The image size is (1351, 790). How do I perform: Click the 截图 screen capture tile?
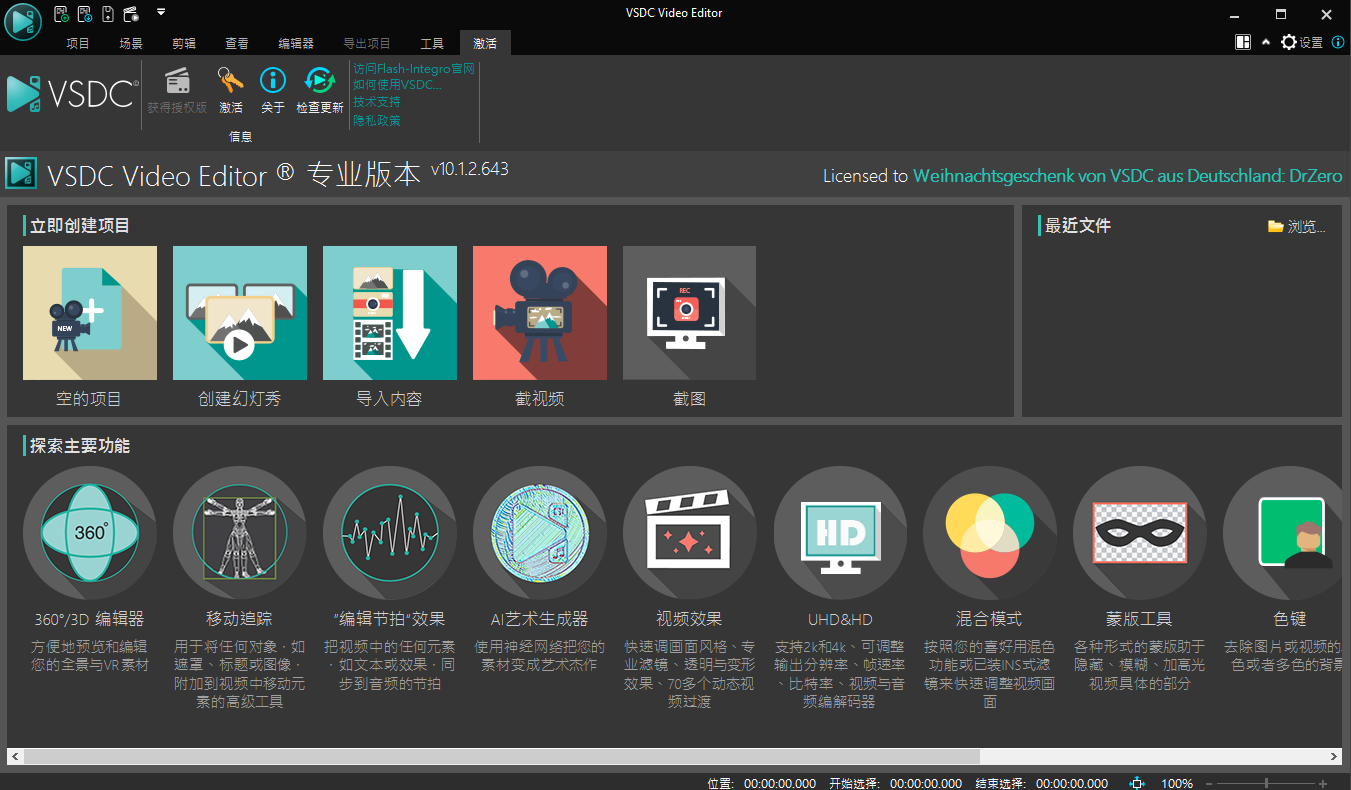coord(690,313)
